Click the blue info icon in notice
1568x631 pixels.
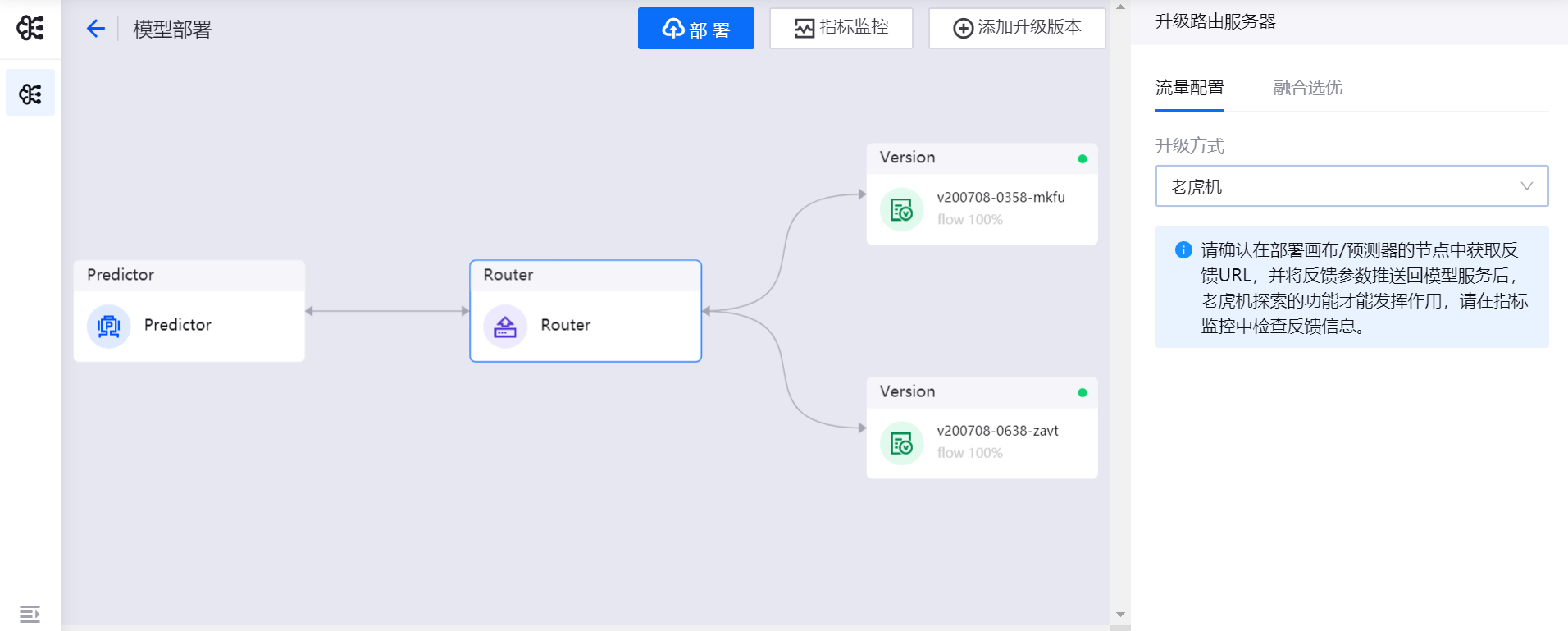pos(1183,250)
